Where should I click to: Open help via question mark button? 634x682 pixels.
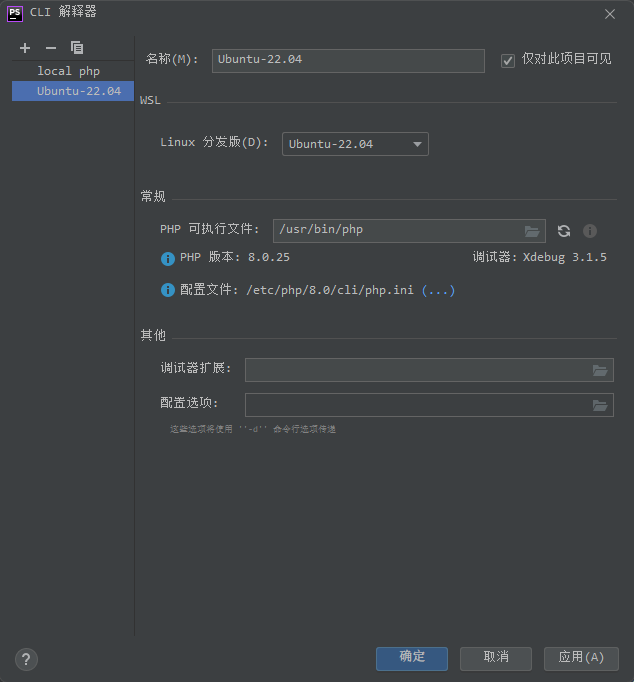coord(26,659)
